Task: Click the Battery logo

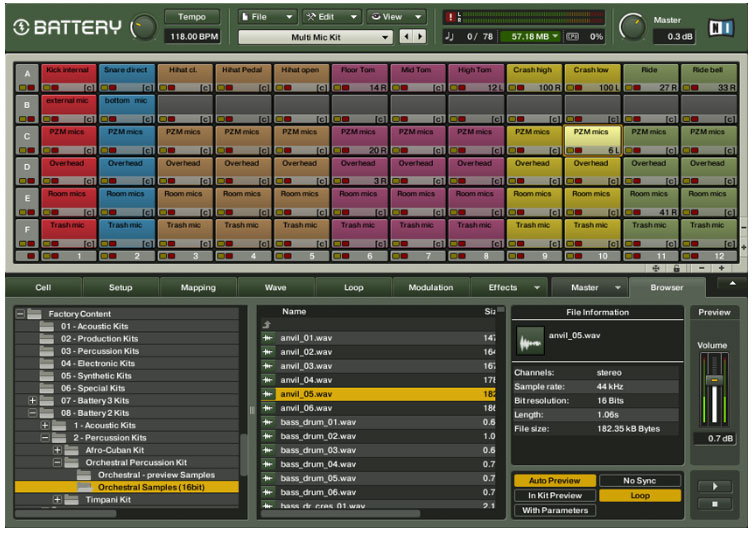Action: tap(67, 27)
